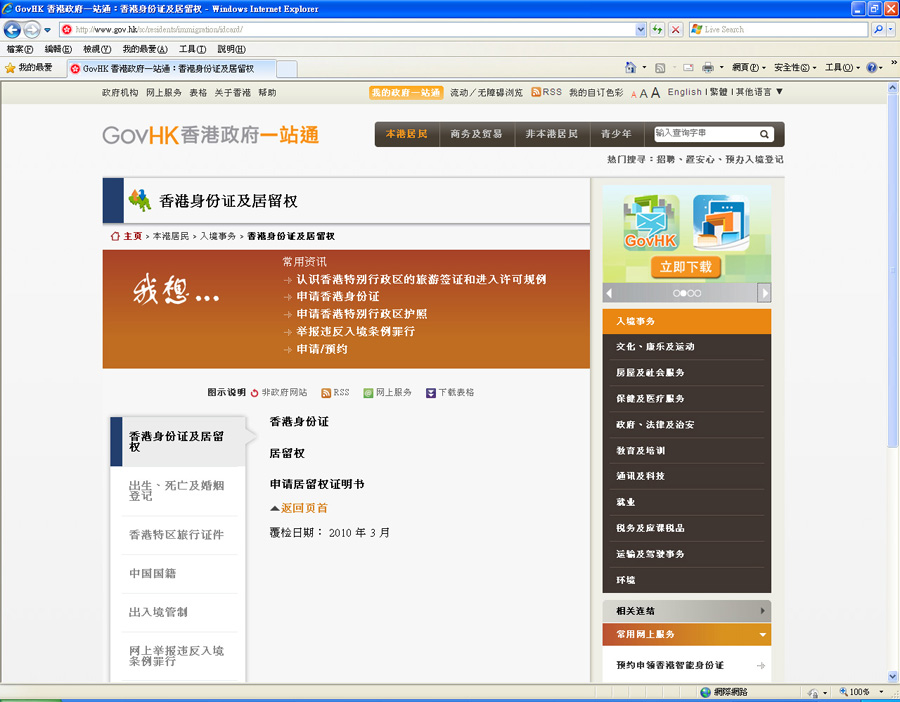
Task: Click the site search magnifier icon
Action: [765, 134]
